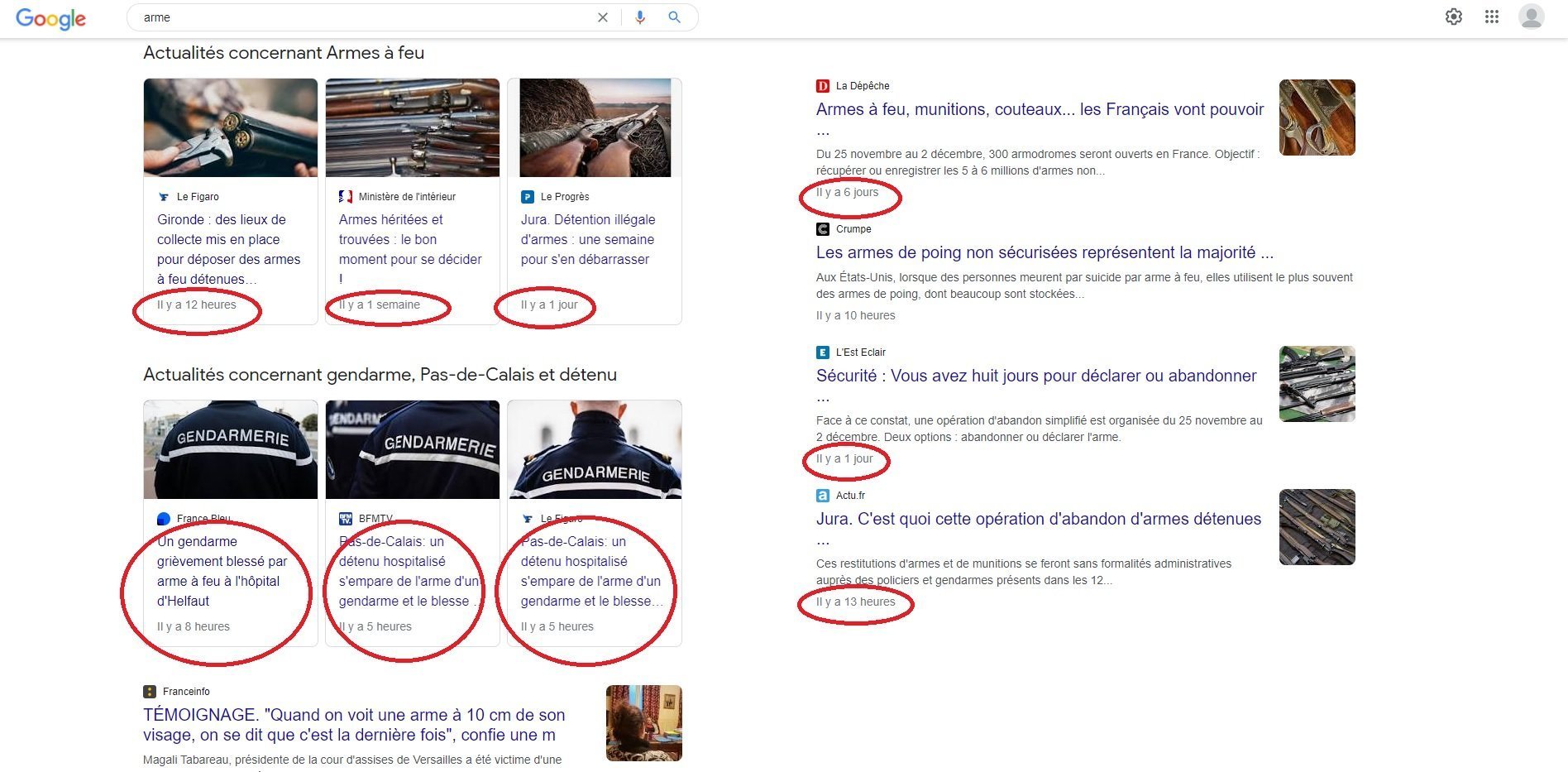Click the gendarme back thumbnail on Le Figaro card
Image resolution: width=1568 pixels, height=772 pixels.
pyautogui.click(x=595, y=449)
